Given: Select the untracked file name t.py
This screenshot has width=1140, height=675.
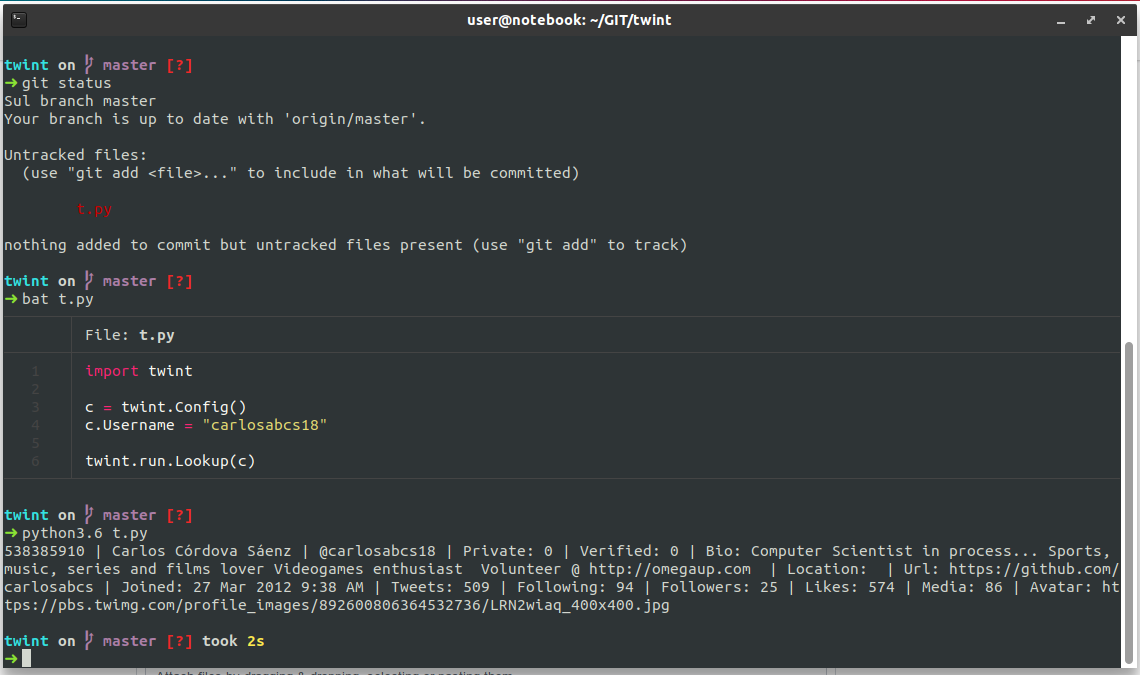Looking at the screenshot, I should [94, 208].
